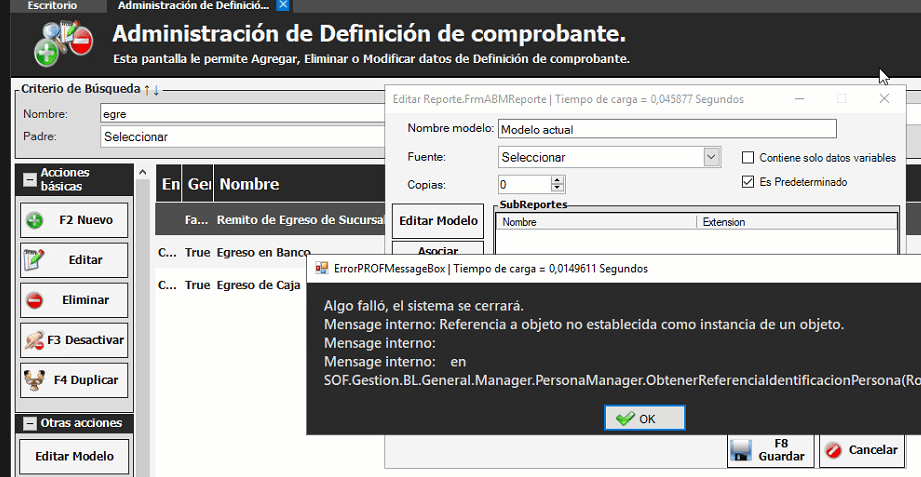This screenshot has height=477, width=921.
Task: Switch to the Escritorio tab
Action: pyautogui.click(x=52, y=6)
